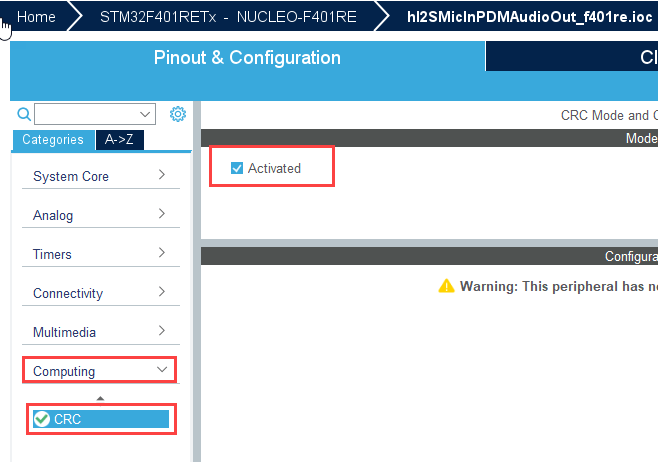658x462 pixels.
Task: Select the Pinout & Configuration tab
Action: point(247,58)
